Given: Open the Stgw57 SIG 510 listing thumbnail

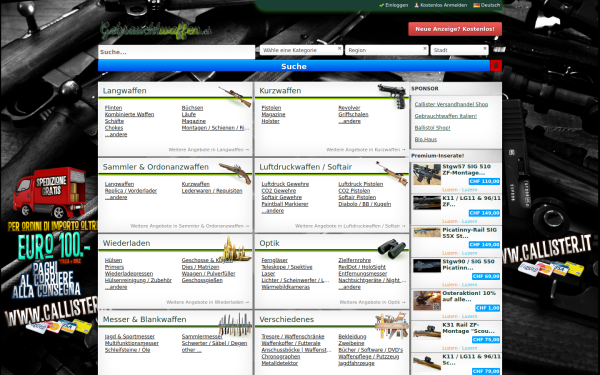Looking at the screenshot, I should [x=427, y=174].
